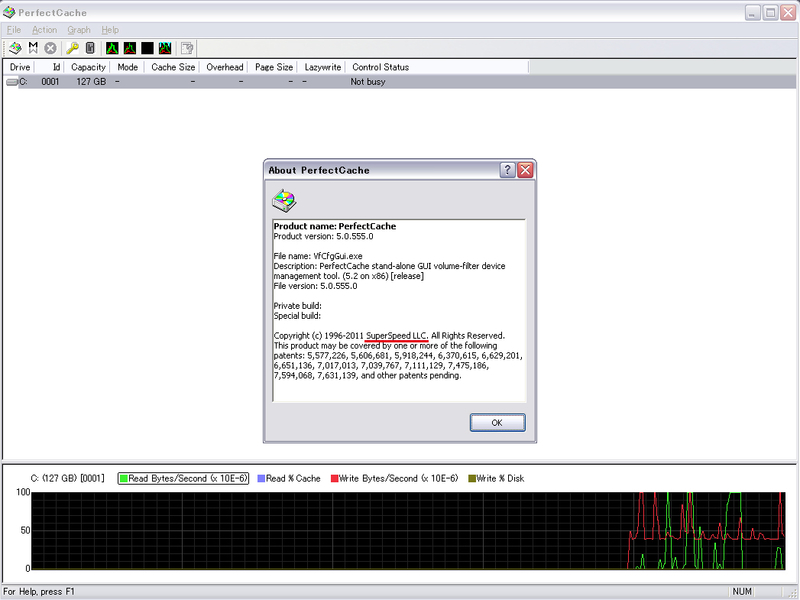800x600 pixels.
Task: Click the 'Read % Cache' legend label
Action: tap(293, 479)
